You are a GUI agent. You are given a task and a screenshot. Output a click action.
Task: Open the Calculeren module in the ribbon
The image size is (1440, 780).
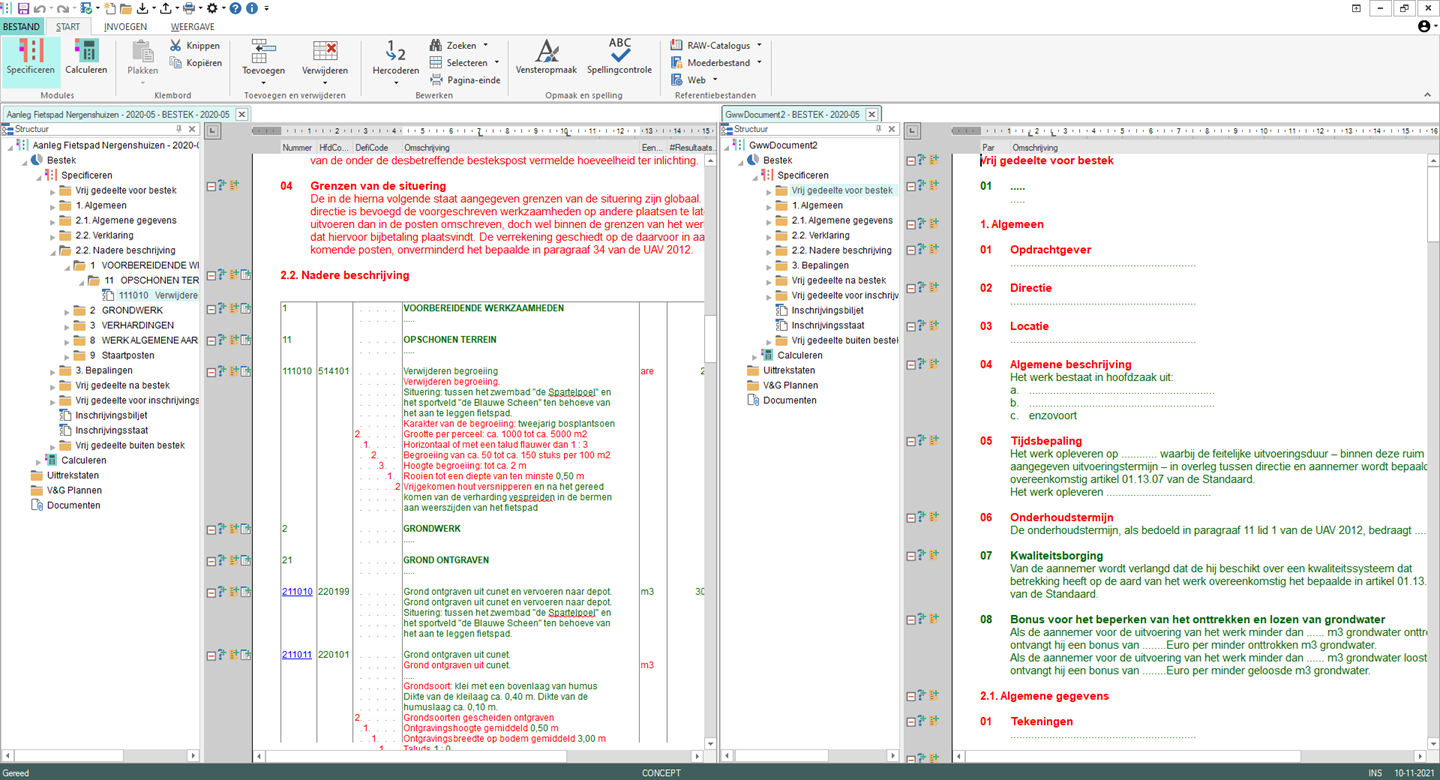[x=86, y=57]
